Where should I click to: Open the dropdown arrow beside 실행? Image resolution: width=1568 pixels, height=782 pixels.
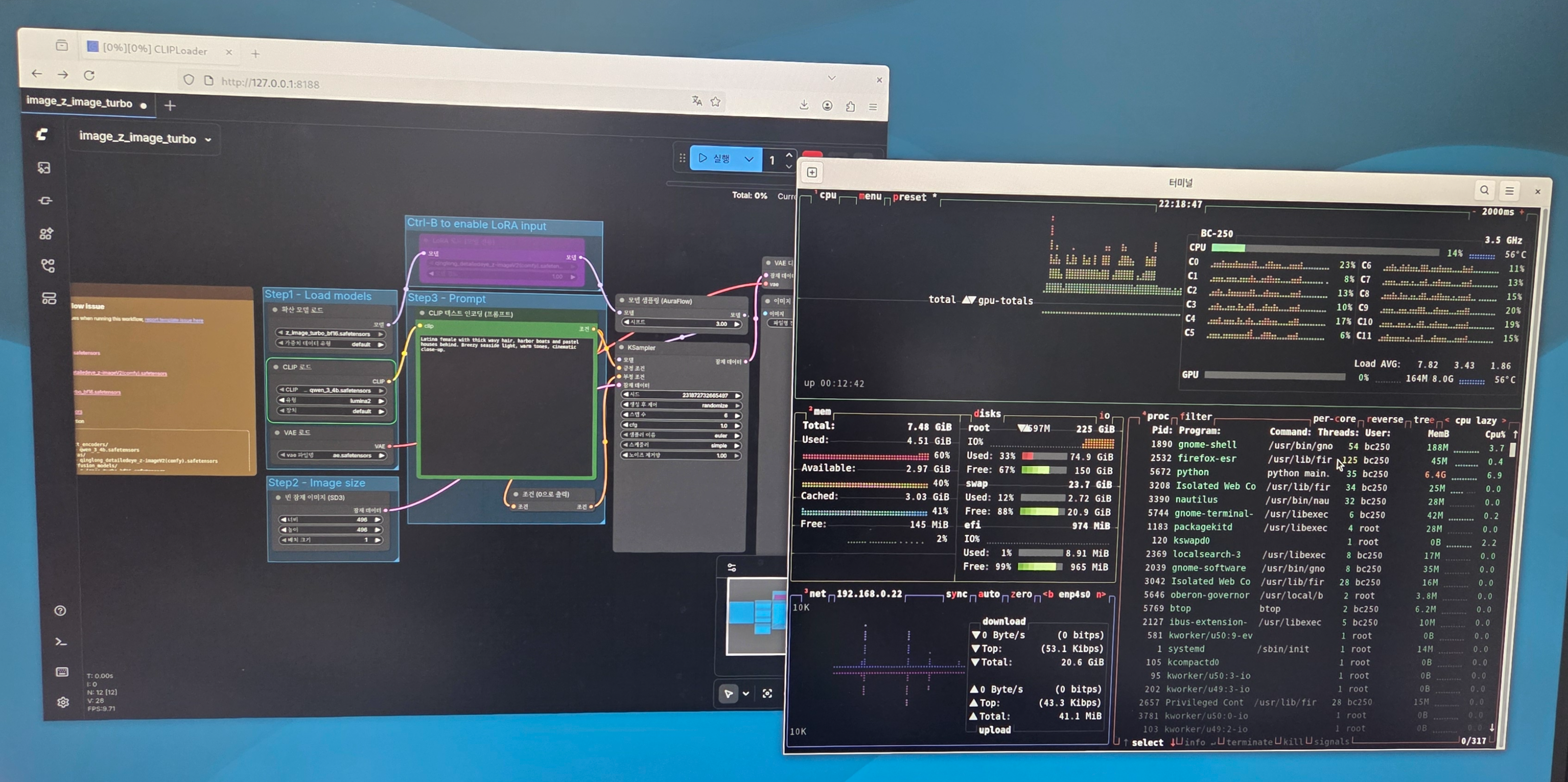pos(749,160)
